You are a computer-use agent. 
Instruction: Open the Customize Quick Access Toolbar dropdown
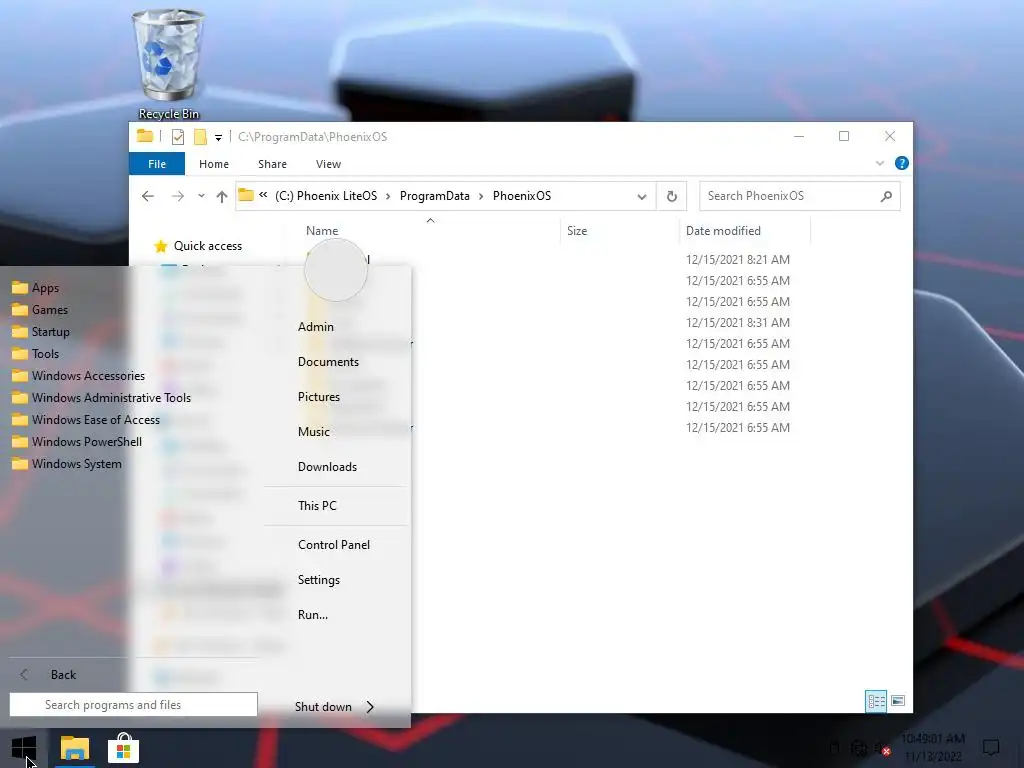218,137
